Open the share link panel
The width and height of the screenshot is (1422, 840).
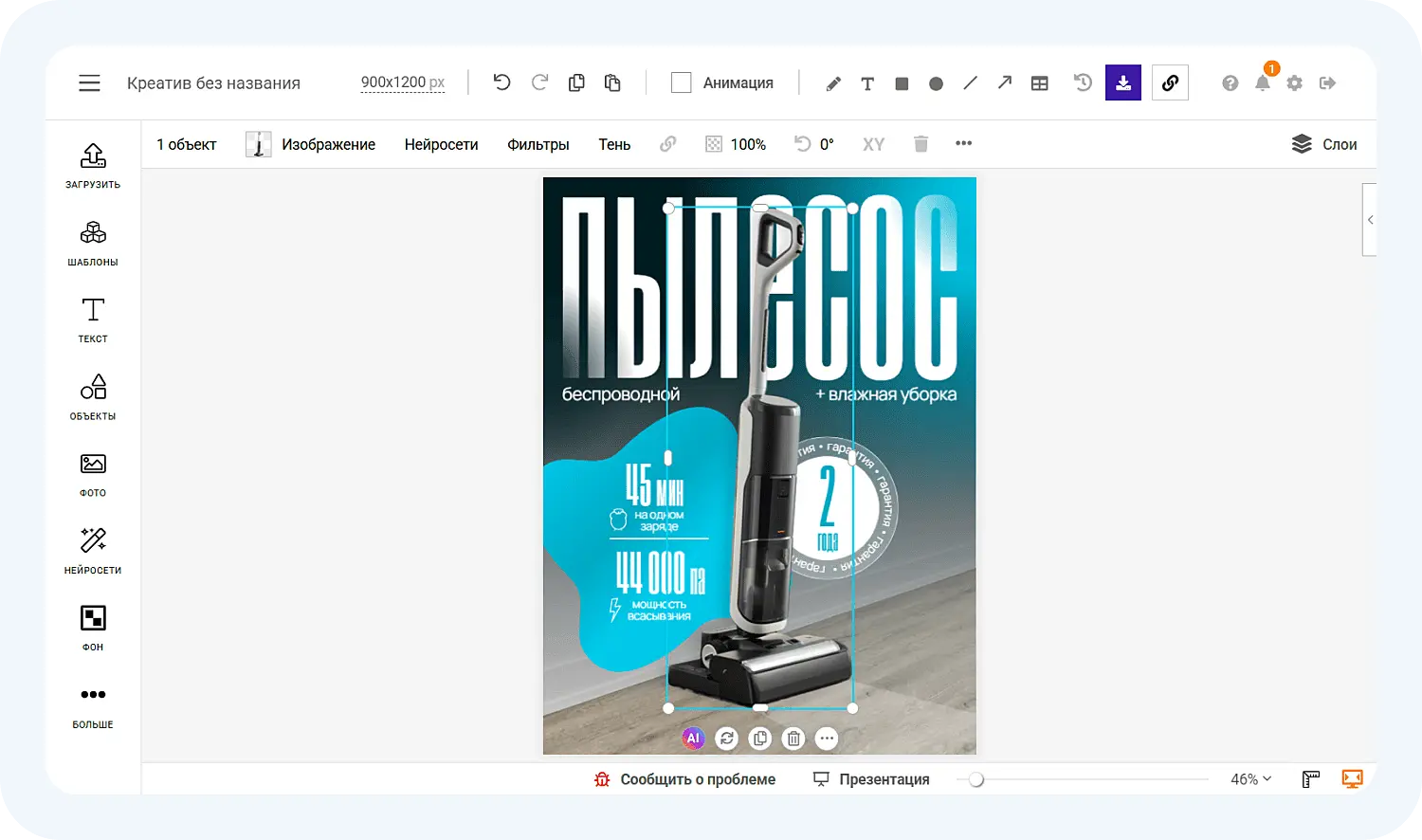(x=1169, y=82)
